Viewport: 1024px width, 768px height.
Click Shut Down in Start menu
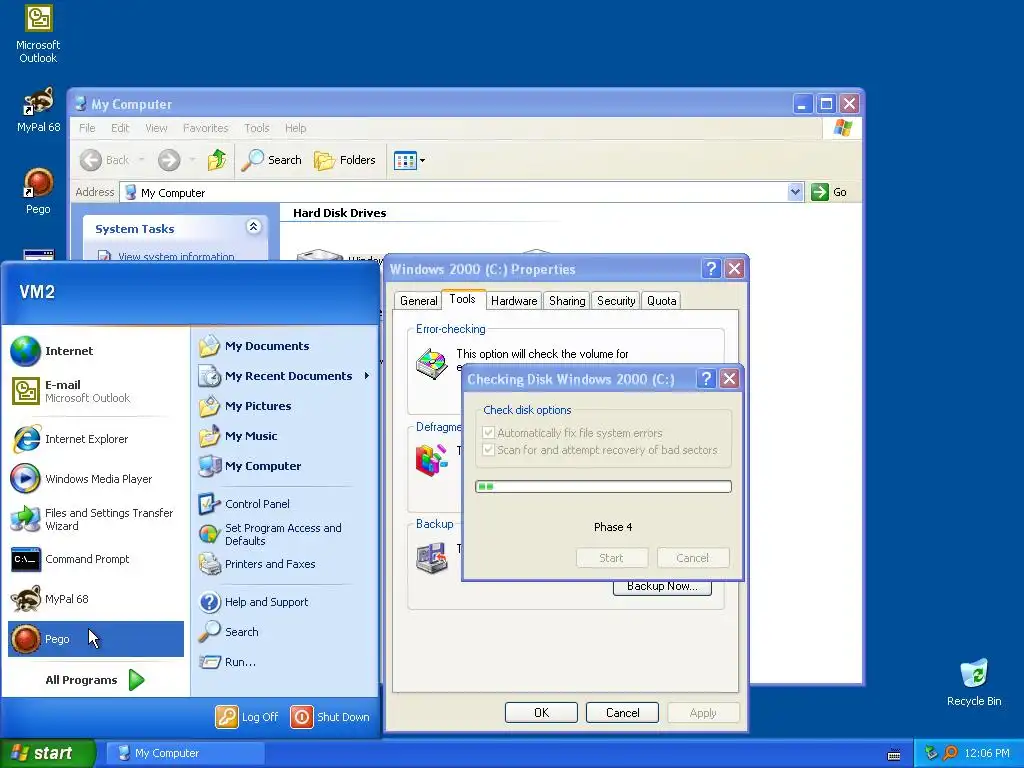[x=330, y=717]
